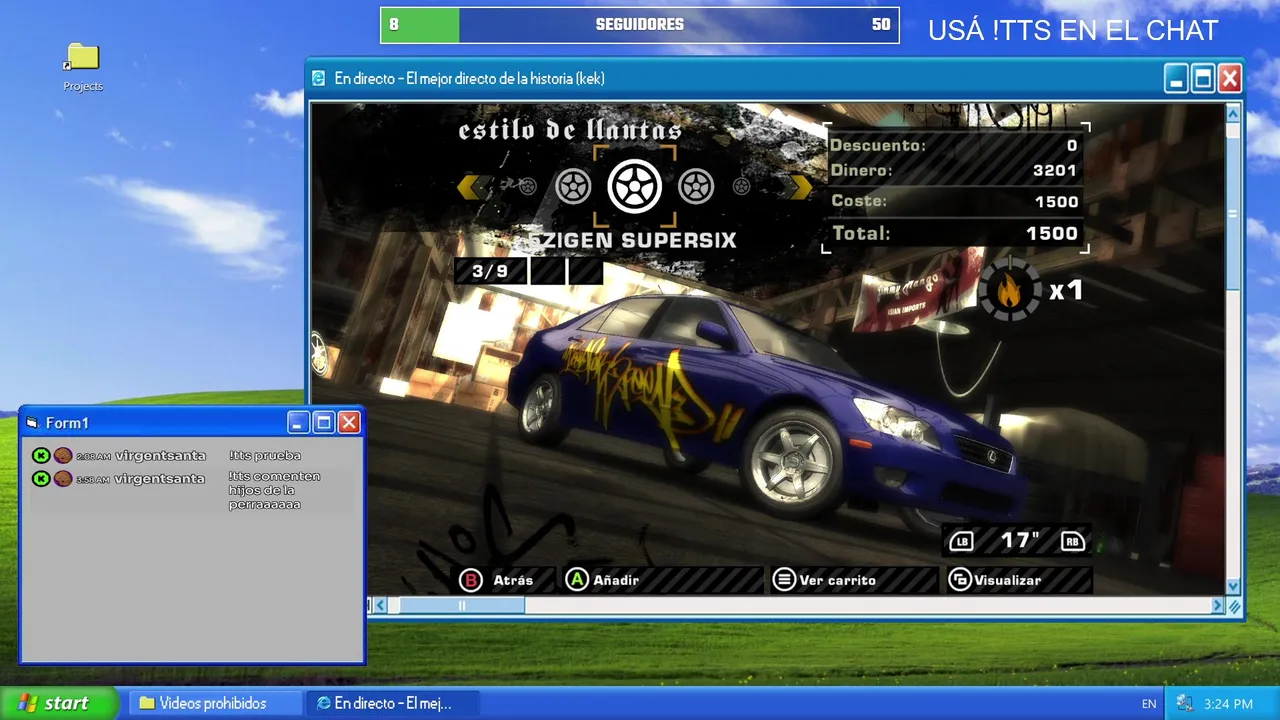Close the Form1 window

tap(349, 423)
